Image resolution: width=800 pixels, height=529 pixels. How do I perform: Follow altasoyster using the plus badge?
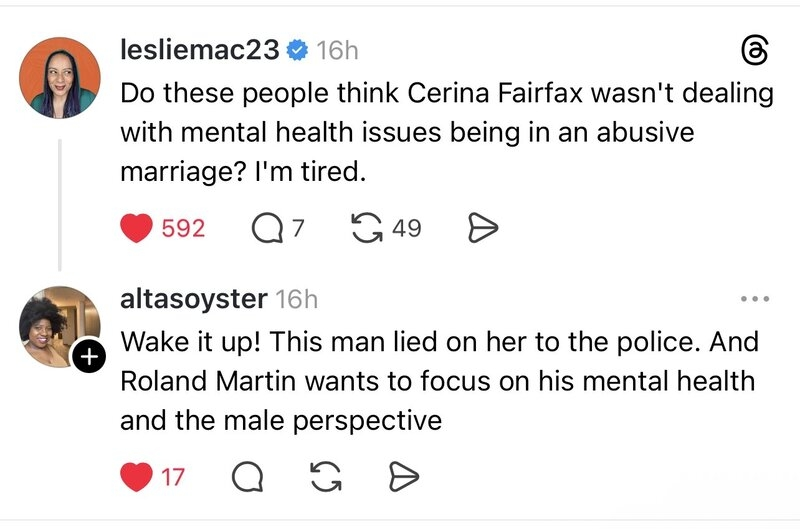(88, 356)
